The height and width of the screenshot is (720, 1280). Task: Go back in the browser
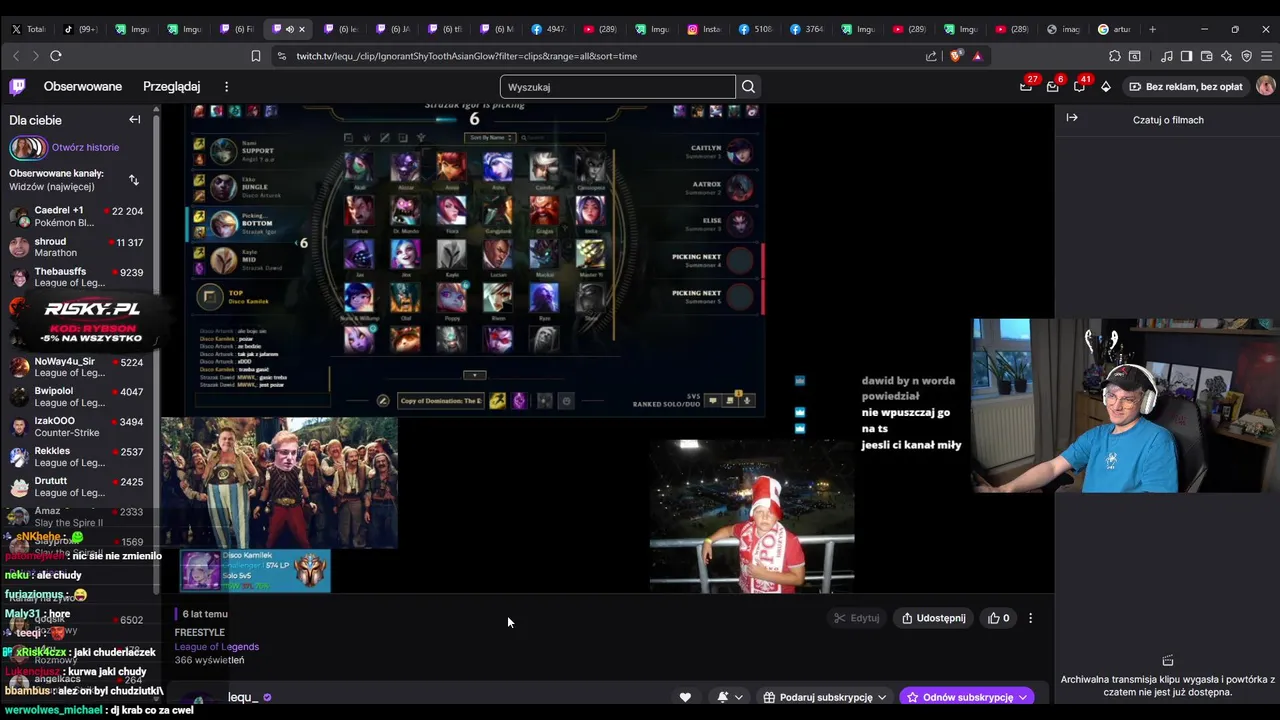pos(16,56)
